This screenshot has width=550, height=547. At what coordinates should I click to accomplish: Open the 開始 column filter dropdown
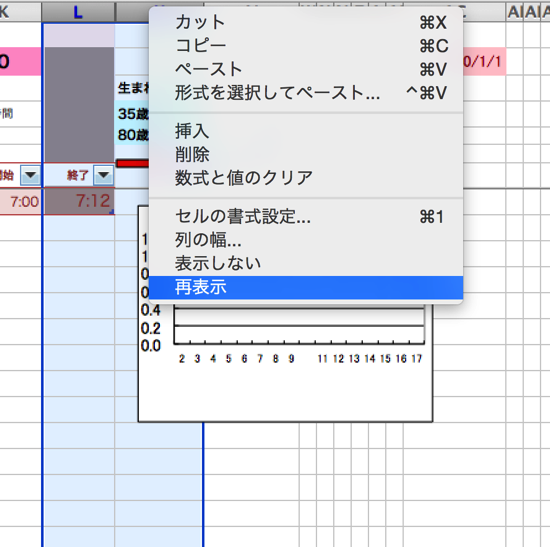coord(30,175)
